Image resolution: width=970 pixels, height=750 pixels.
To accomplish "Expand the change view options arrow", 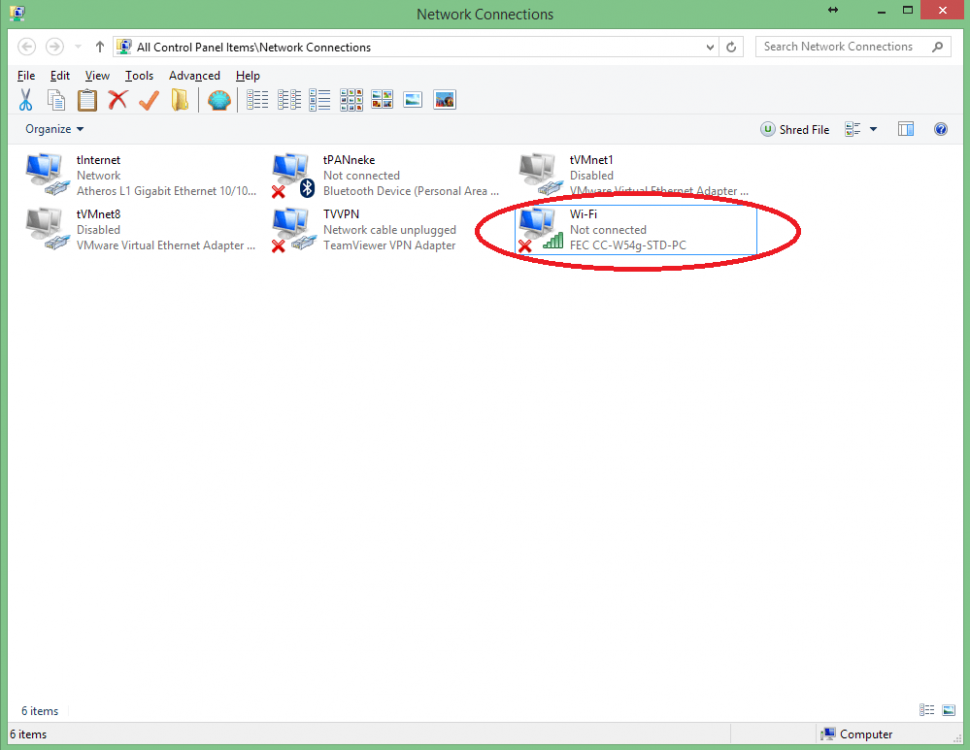I will [873, 129].
